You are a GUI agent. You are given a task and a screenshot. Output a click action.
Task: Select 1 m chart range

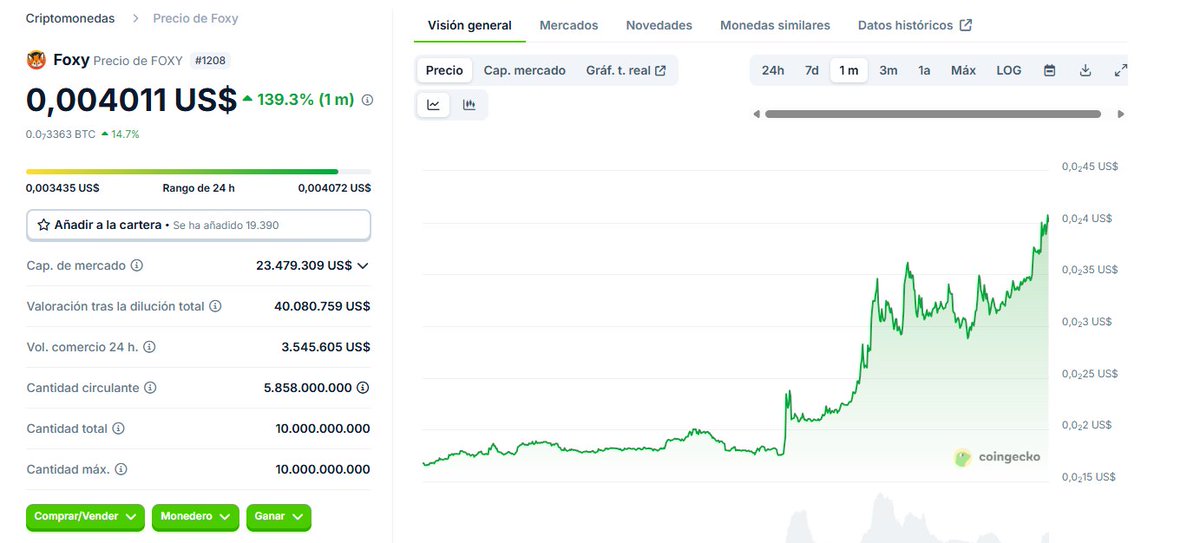pyautogui.click(x=849, y=70)
